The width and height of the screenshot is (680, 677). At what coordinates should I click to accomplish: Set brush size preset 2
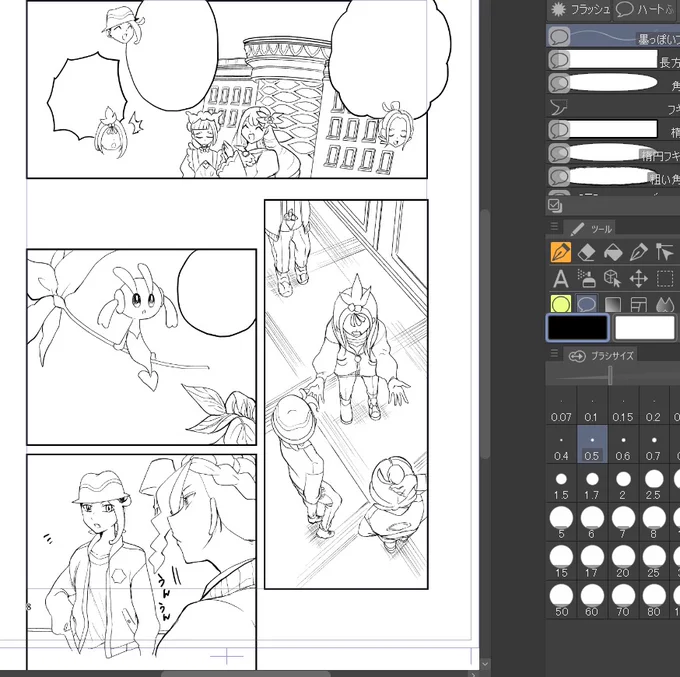coord(623,484)
